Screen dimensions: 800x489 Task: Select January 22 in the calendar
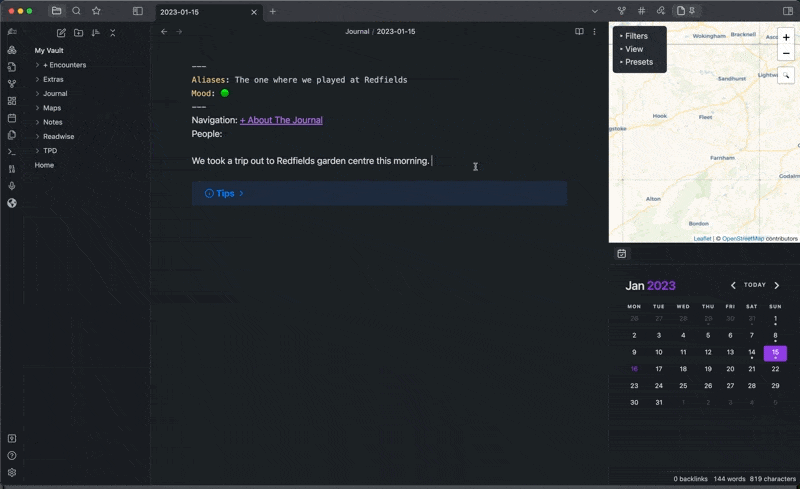click(775, 368)
